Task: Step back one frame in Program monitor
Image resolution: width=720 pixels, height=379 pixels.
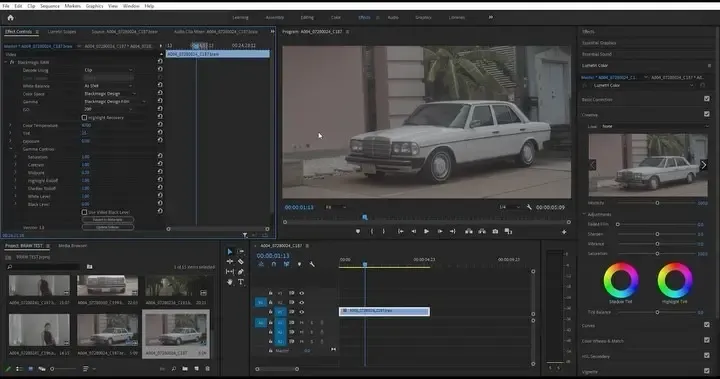Action: (413, 232)
